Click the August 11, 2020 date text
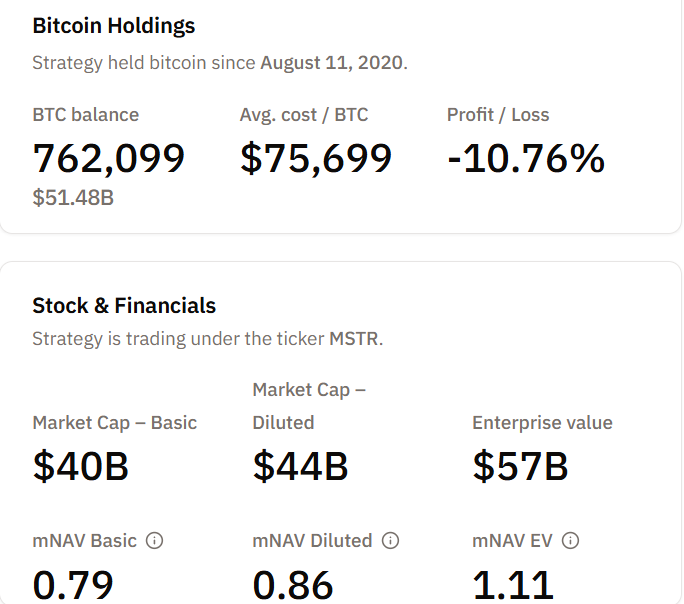 [332, 62]
